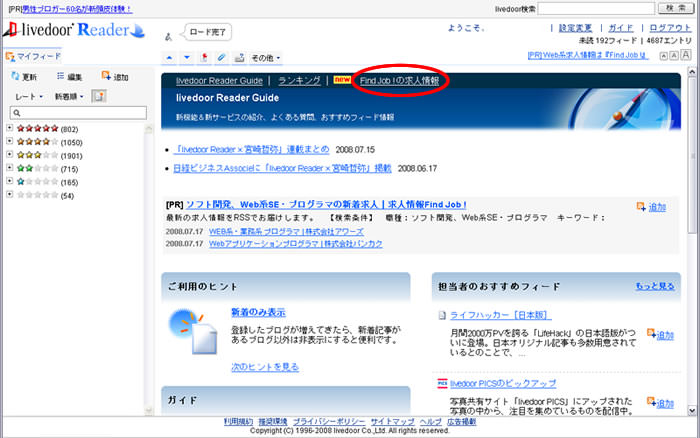Open 設定変更 settings link

575,28
